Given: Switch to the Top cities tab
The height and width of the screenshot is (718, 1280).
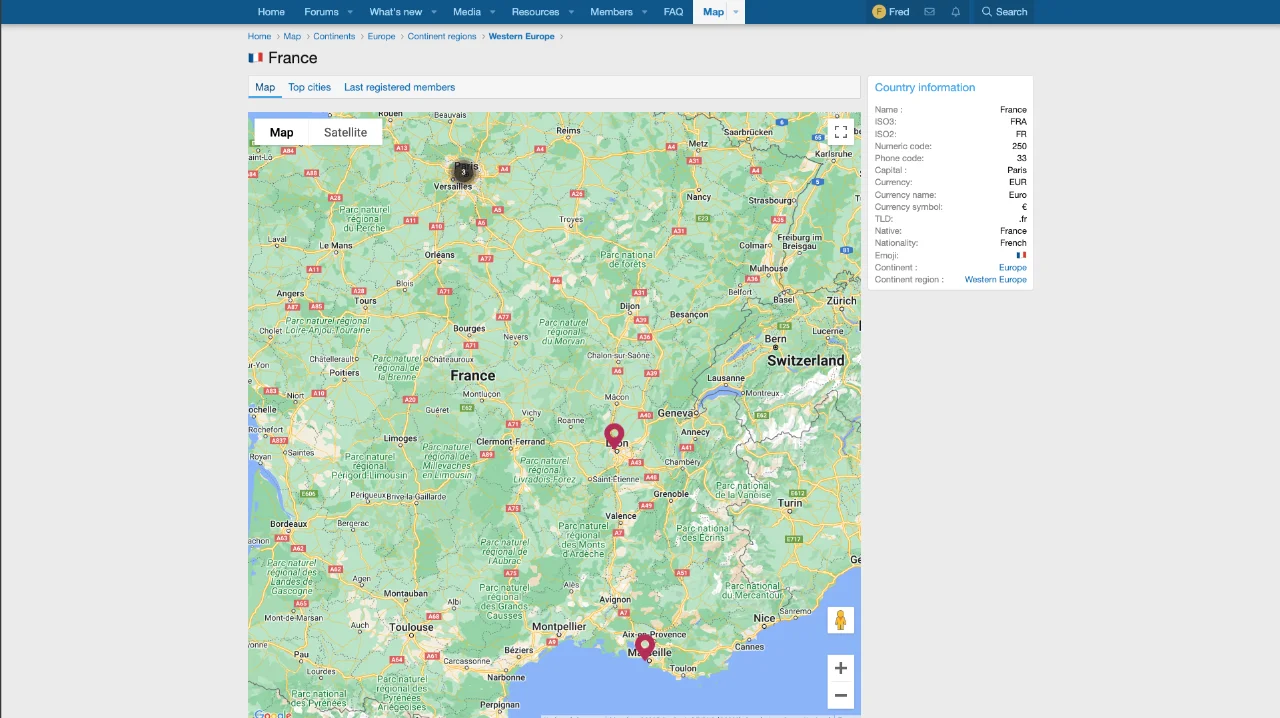Looking at the screenshot, I should tap(309, 87).
